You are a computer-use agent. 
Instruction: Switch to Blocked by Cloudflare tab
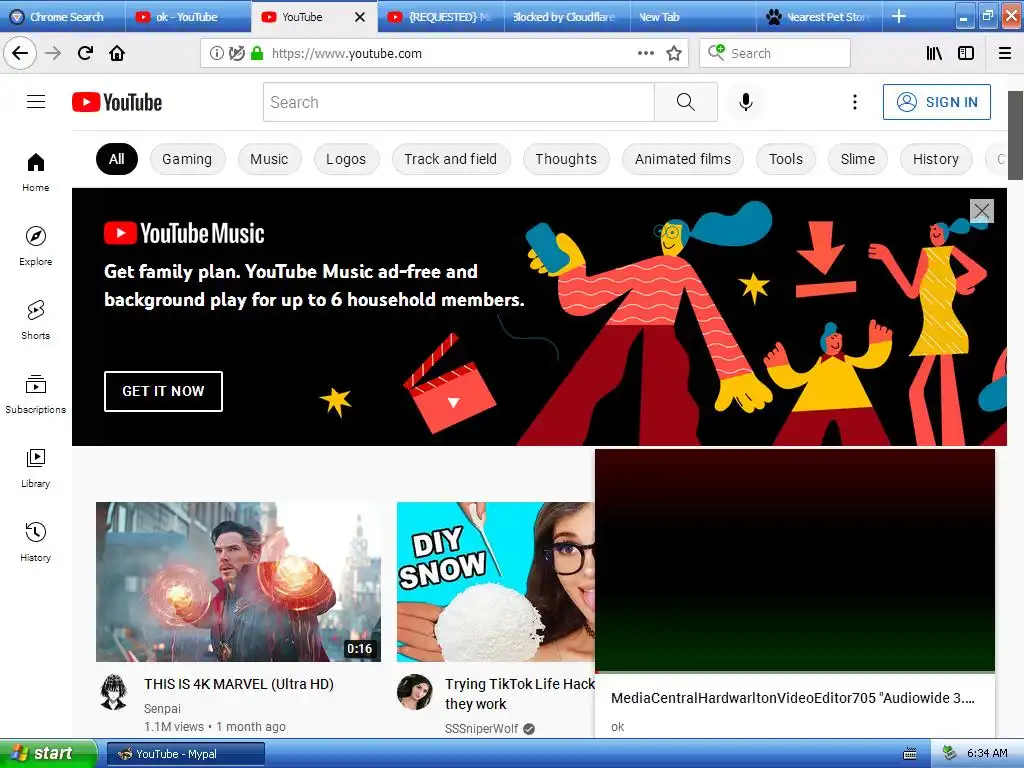tap(567, 16)
